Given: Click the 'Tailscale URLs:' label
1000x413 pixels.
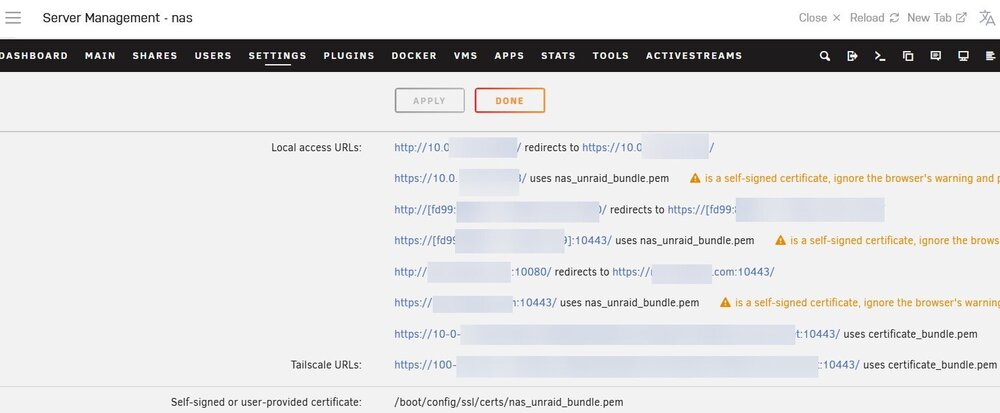Looking at the screenshot, I should pos(326,365).
